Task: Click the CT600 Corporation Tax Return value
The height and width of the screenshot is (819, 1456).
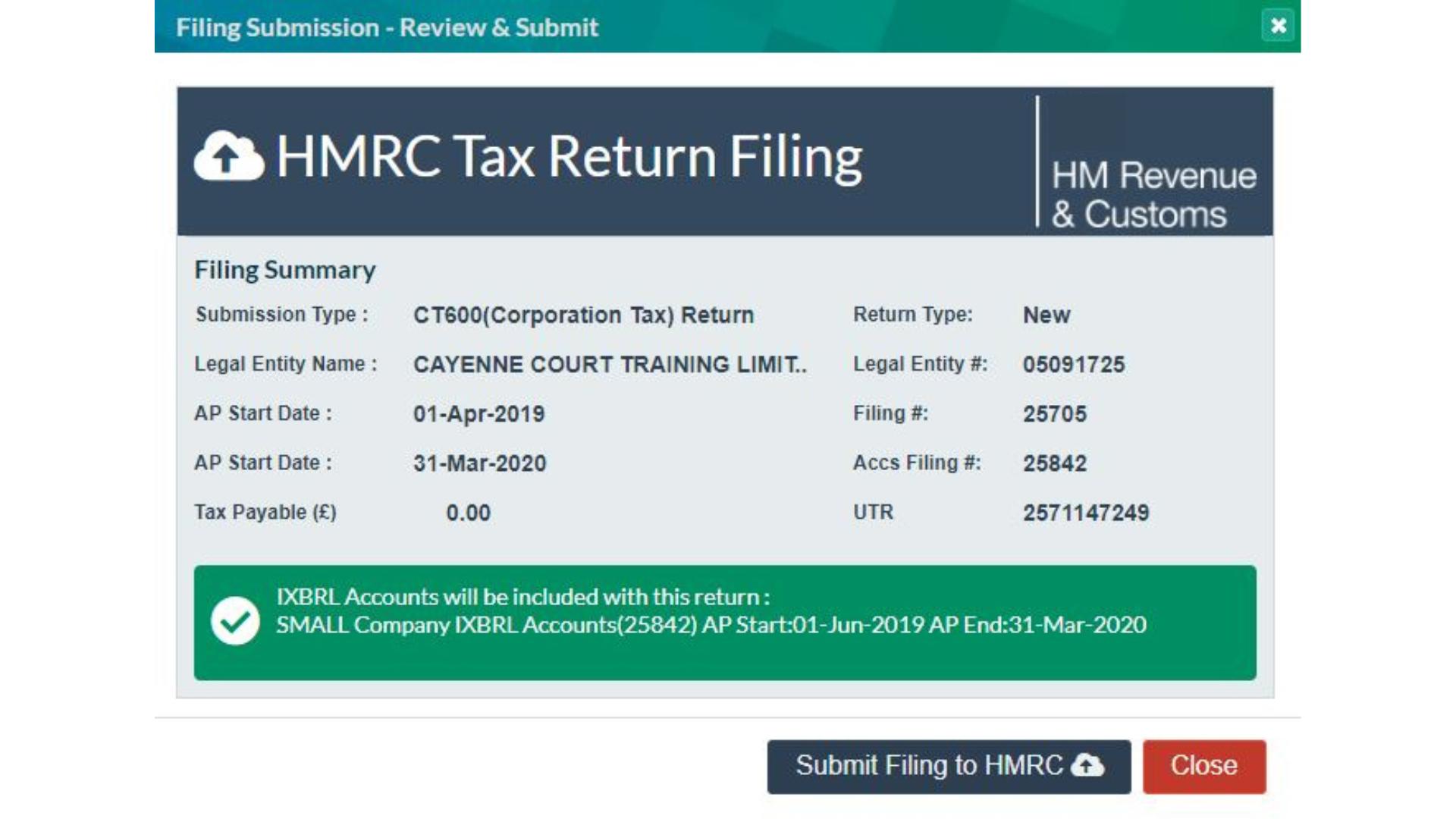Action: (x=582, y=315)
